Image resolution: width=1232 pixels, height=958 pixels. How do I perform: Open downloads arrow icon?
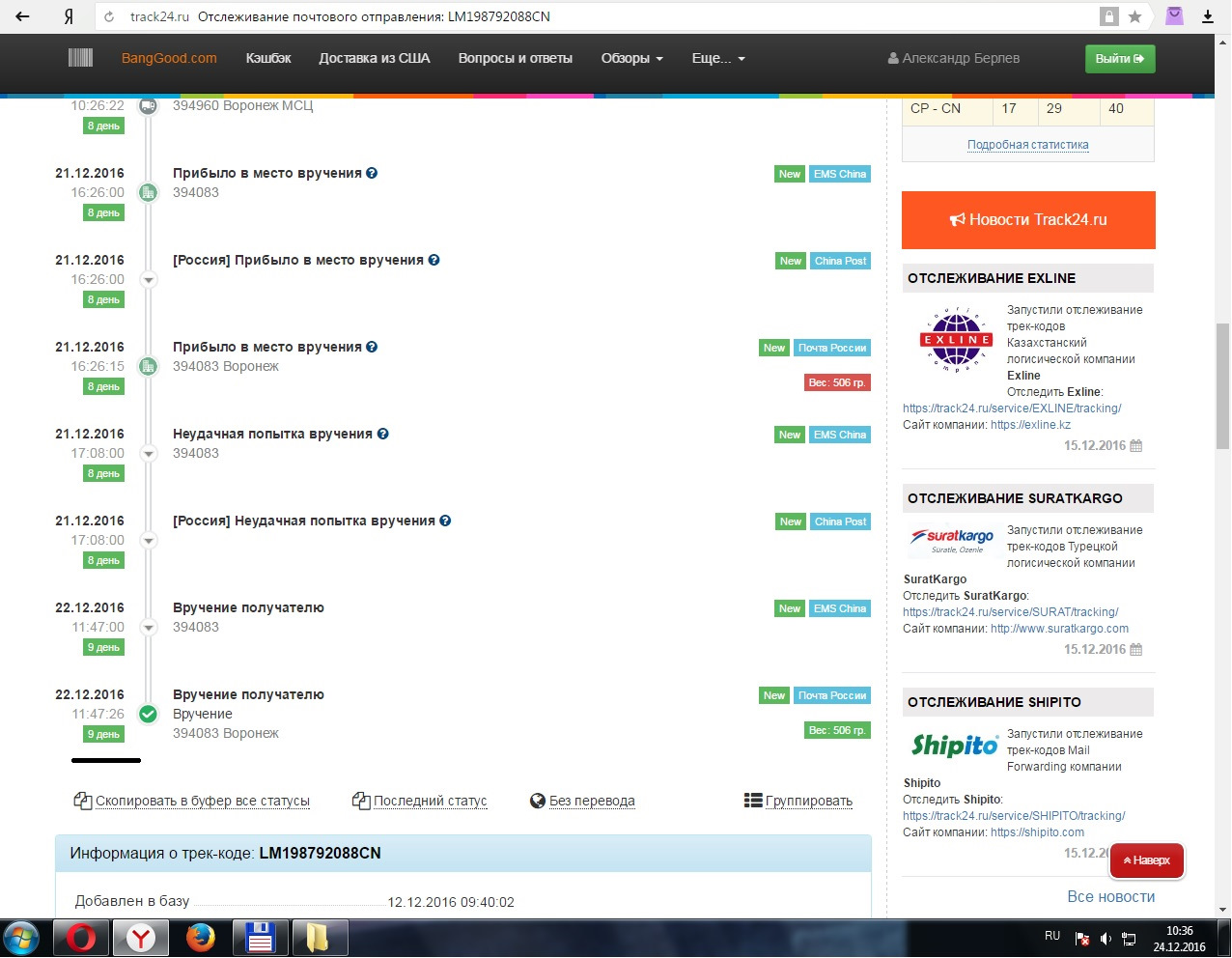(x=1208, y=16)
